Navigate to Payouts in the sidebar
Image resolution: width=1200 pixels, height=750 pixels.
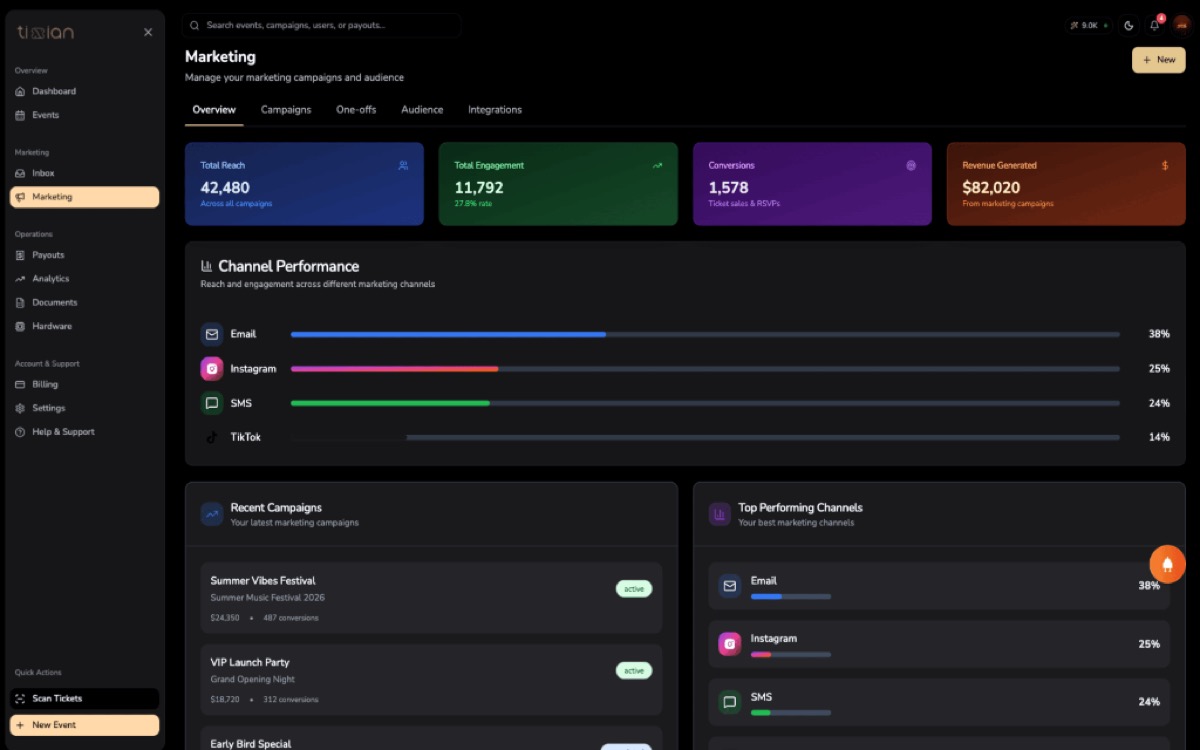click(50, 254)
